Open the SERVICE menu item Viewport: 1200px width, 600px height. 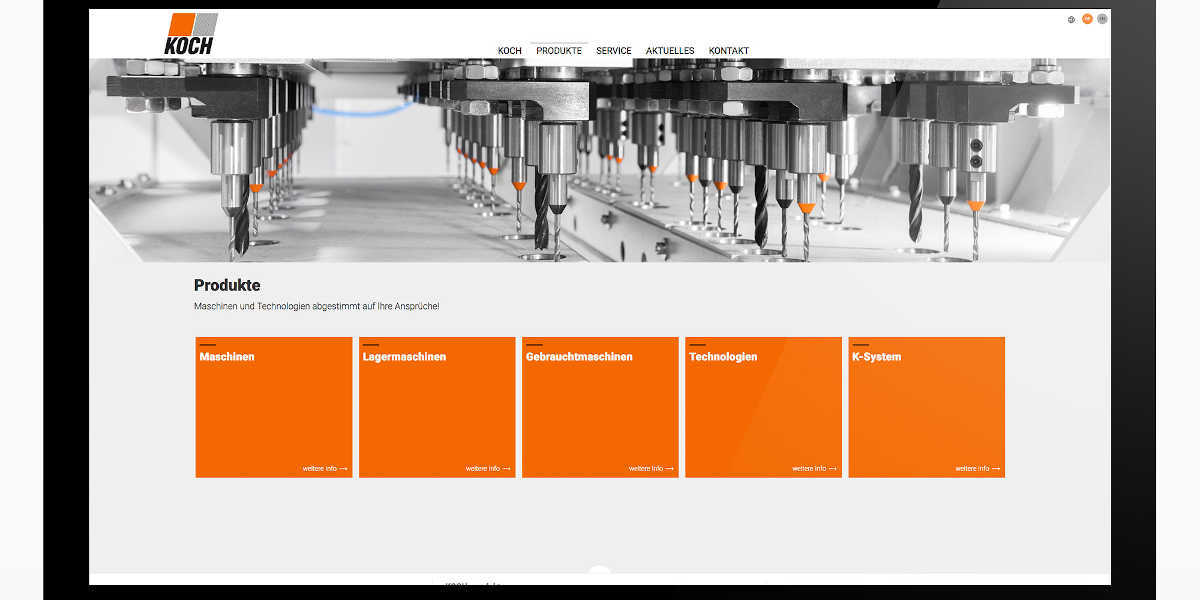click(614, 51)
